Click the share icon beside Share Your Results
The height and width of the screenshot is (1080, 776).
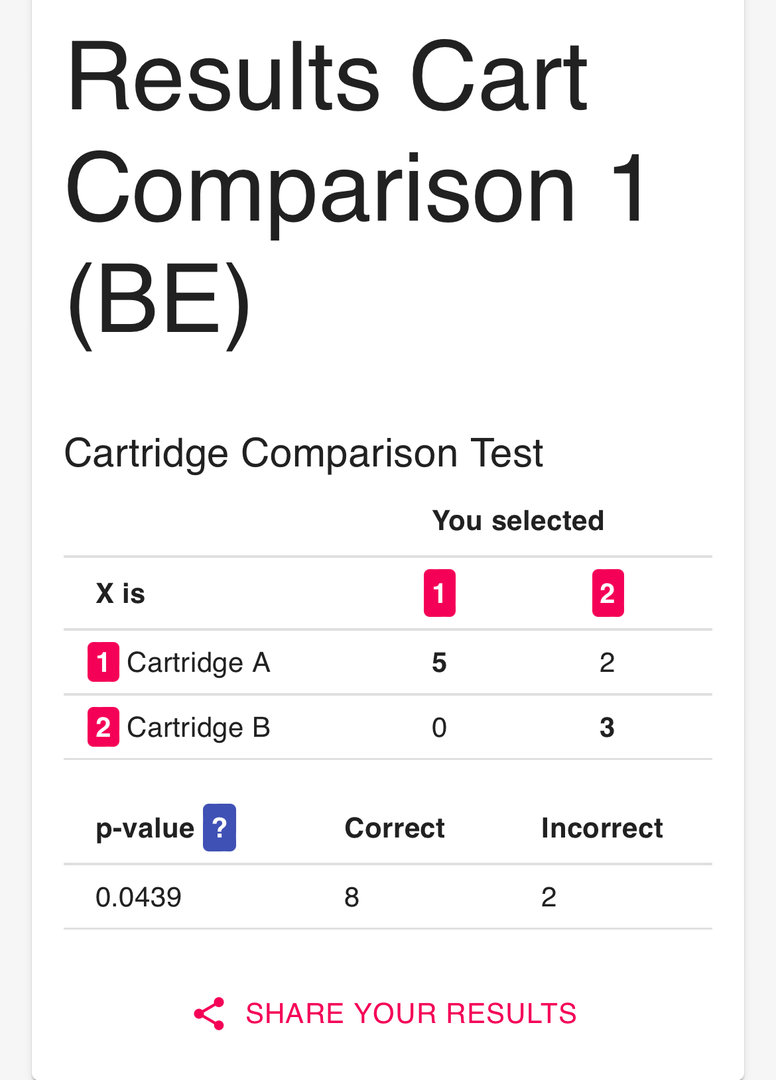point(209,1013)
